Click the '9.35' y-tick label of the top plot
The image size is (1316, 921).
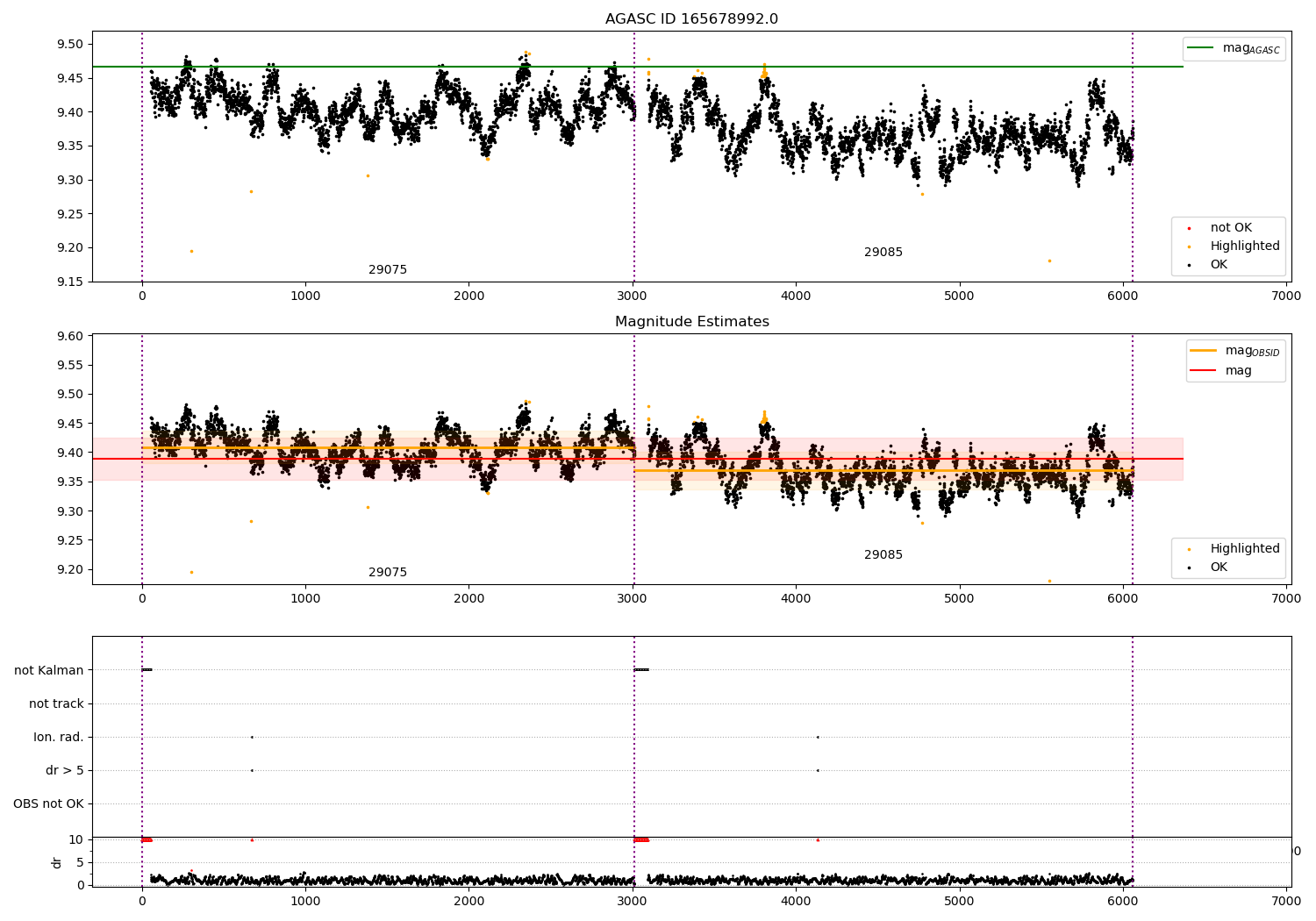point(70,146)
